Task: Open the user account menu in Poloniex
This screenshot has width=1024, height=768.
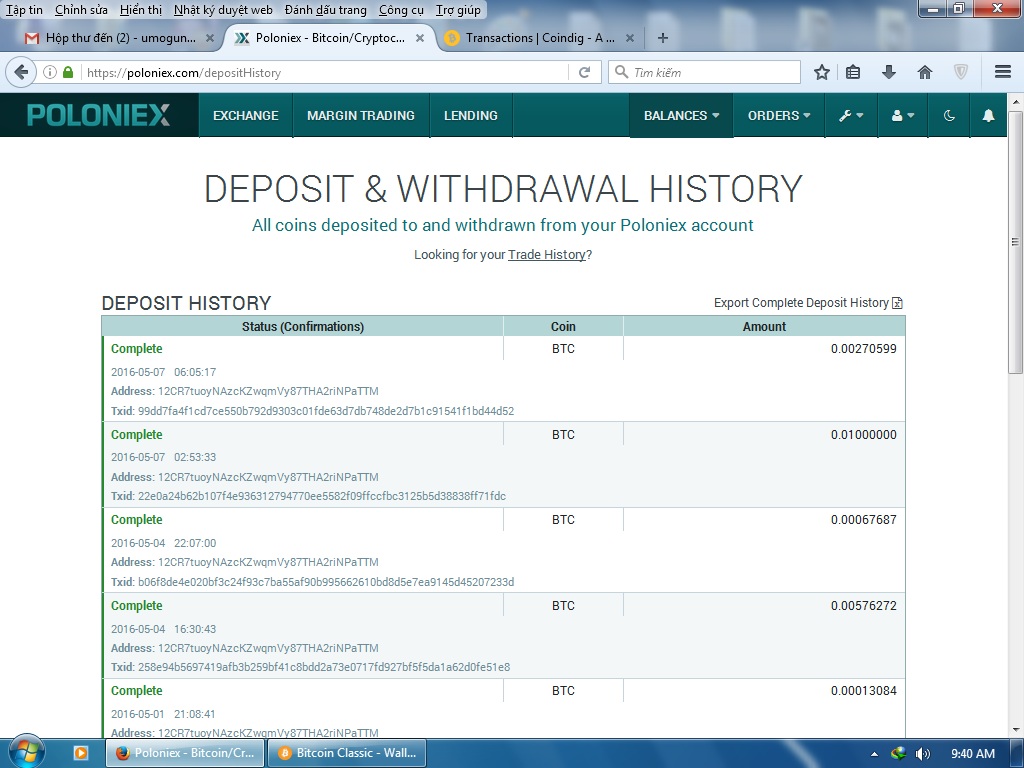Action: click(903, 116)
